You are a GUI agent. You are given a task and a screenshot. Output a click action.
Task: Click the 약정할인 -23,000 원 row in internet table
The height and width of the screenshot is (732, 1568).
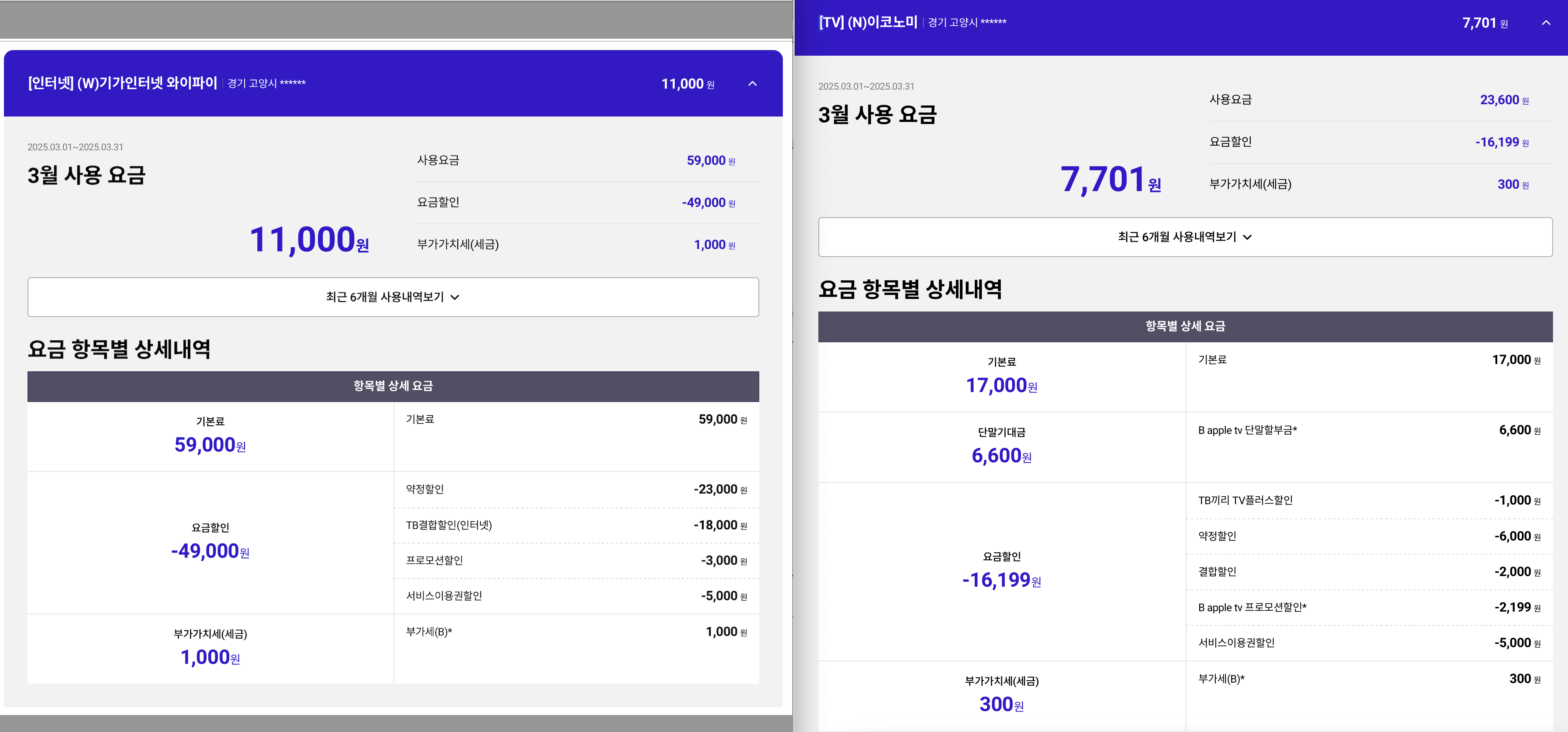pos(576,489)
